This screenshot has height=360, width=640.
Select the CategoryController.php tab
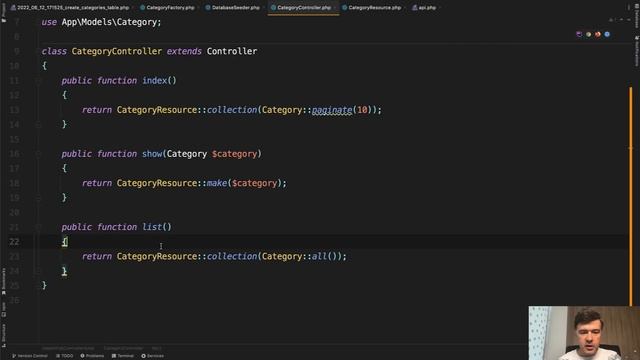(x=303, y=7)
